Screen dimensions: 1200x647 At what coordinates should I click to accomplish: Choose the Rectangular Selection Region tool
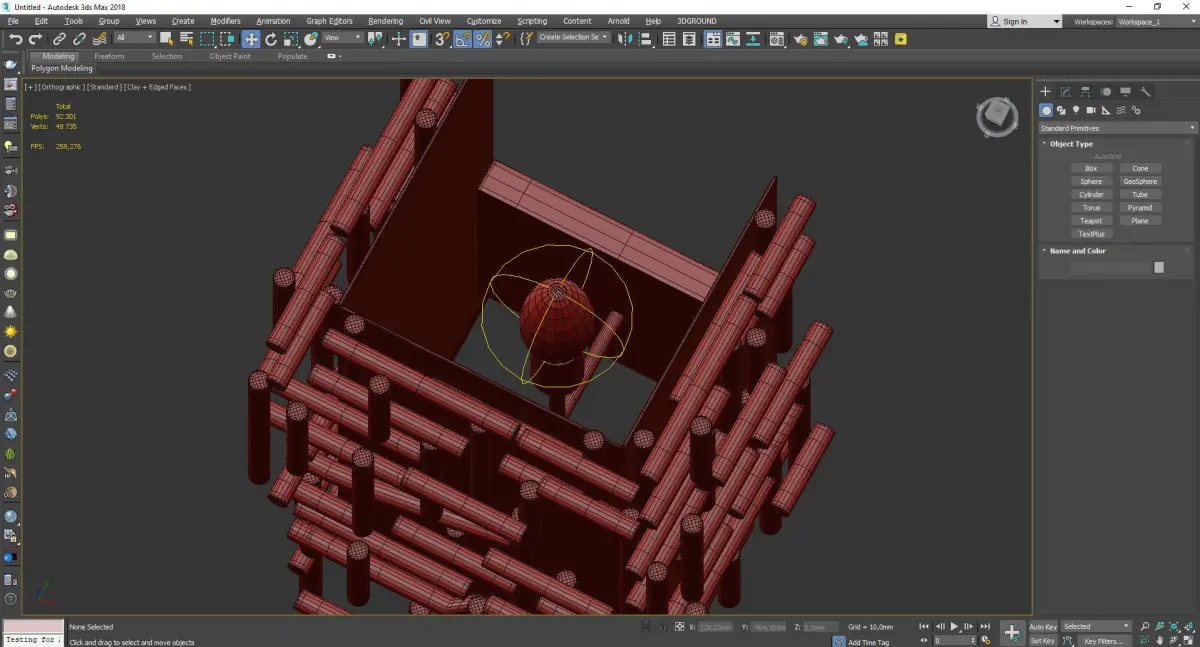pyautogui.click(x=207, y=39)
